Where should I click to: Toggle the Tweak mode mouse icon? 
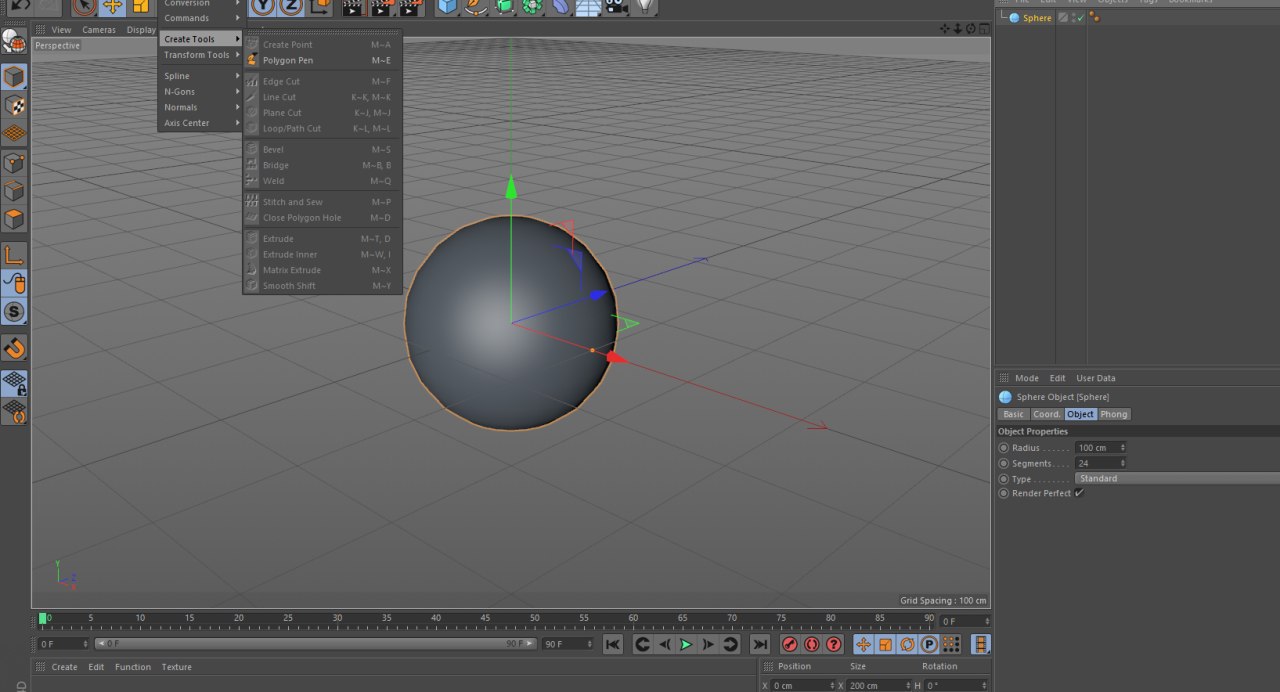pos(14,284)
